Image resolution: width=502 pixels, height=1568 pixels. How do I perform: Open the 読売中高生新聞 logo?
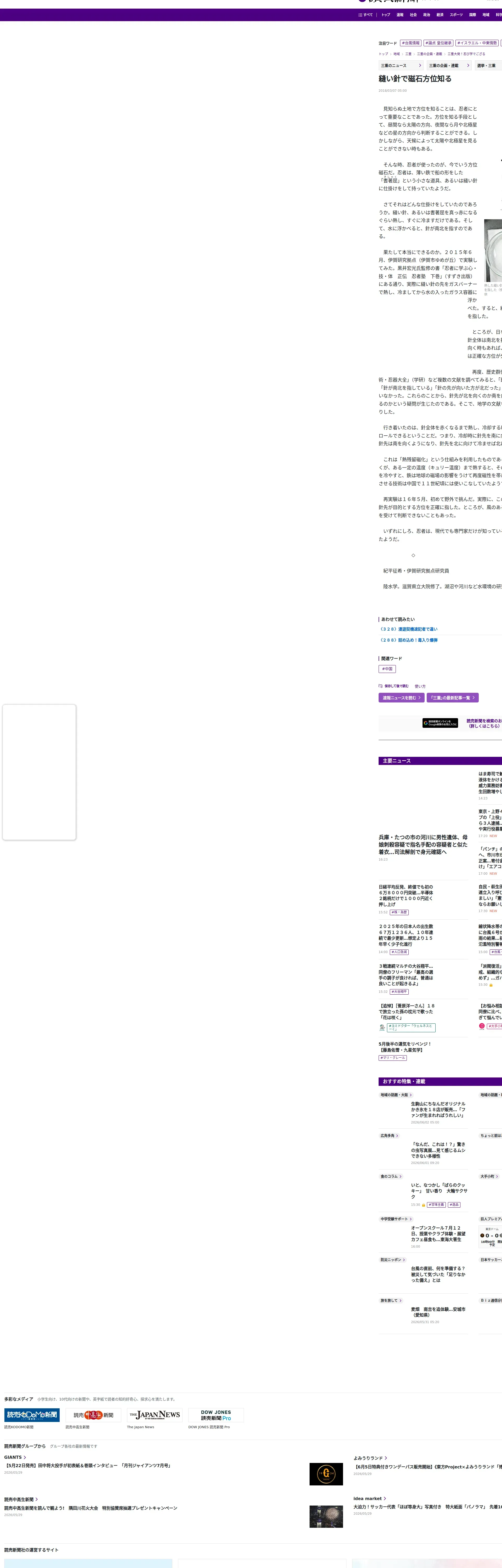click(x=93, y=1415)
